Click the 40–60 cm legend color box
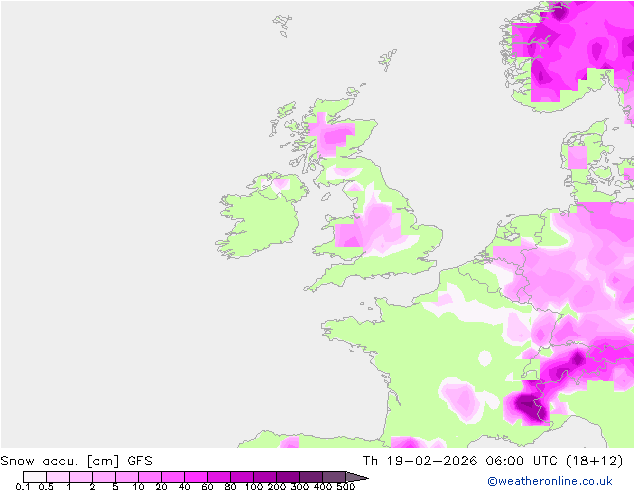This screenshot has width=634, height=490. pos(196,477)
